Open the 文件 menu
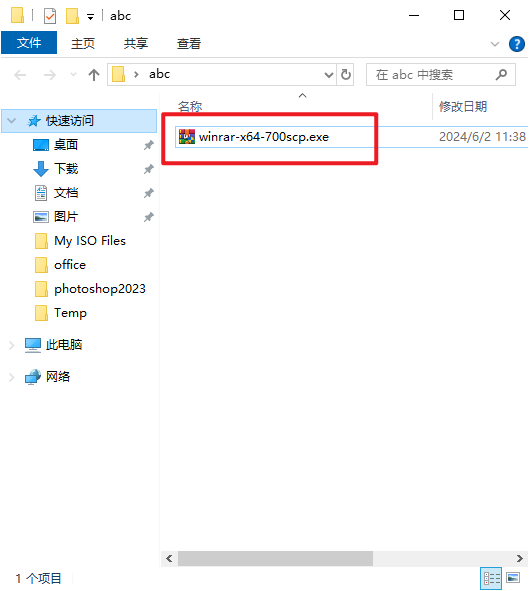 pos(29,43)
